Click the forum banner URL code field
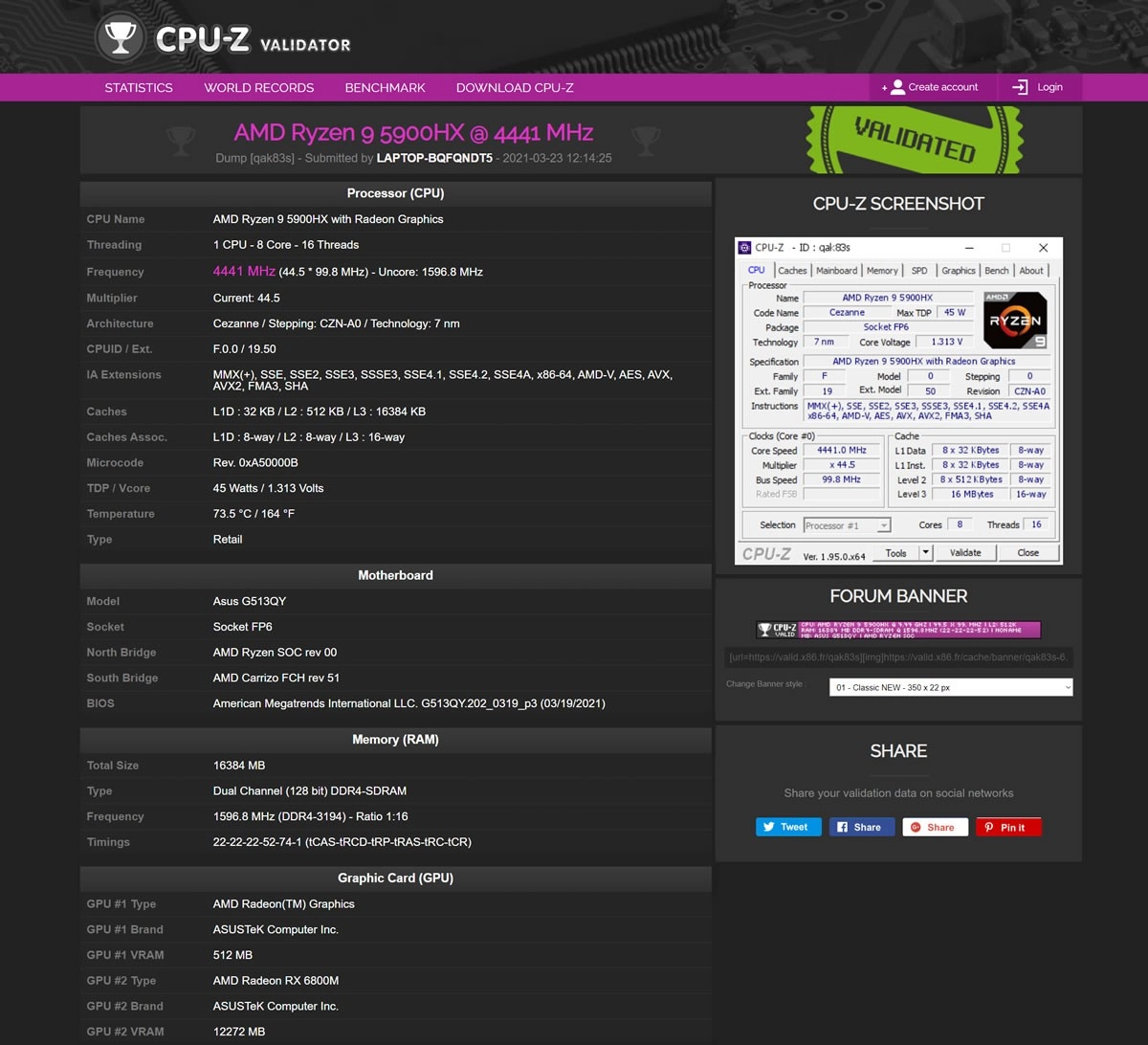 pyautogui.click(x=898, y=657)
